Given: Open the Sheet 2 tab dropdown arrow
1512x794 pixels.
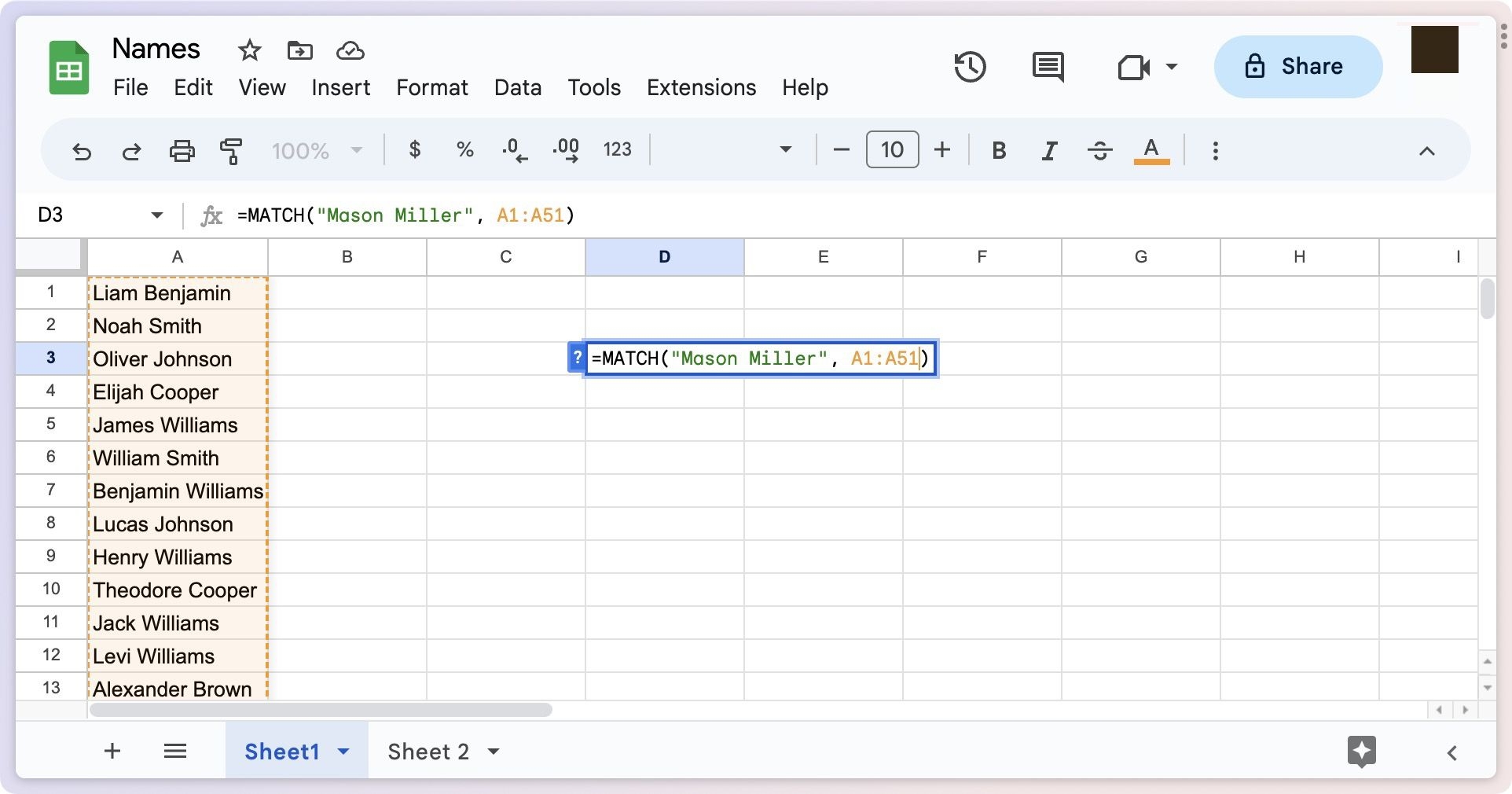Looking at the screenshot, I should click(x=494, y=752).
